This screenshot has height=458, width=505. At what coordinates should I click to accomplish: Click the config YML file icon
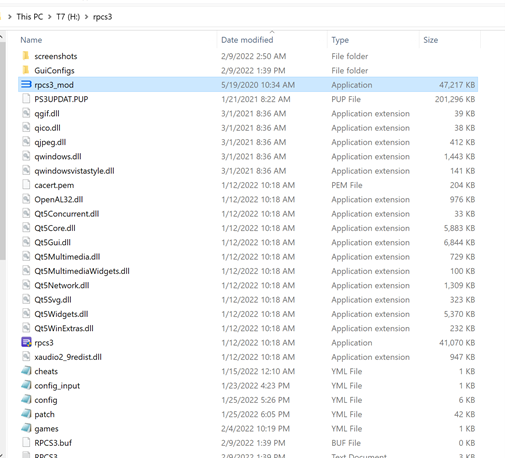(26, 399)
